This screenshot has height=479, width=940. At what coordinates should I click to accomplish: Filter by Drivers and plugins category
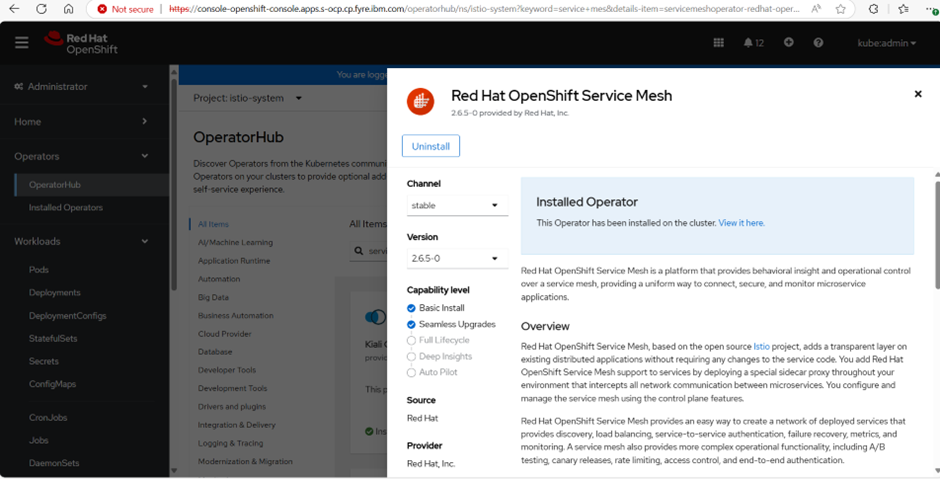(231, 406)
